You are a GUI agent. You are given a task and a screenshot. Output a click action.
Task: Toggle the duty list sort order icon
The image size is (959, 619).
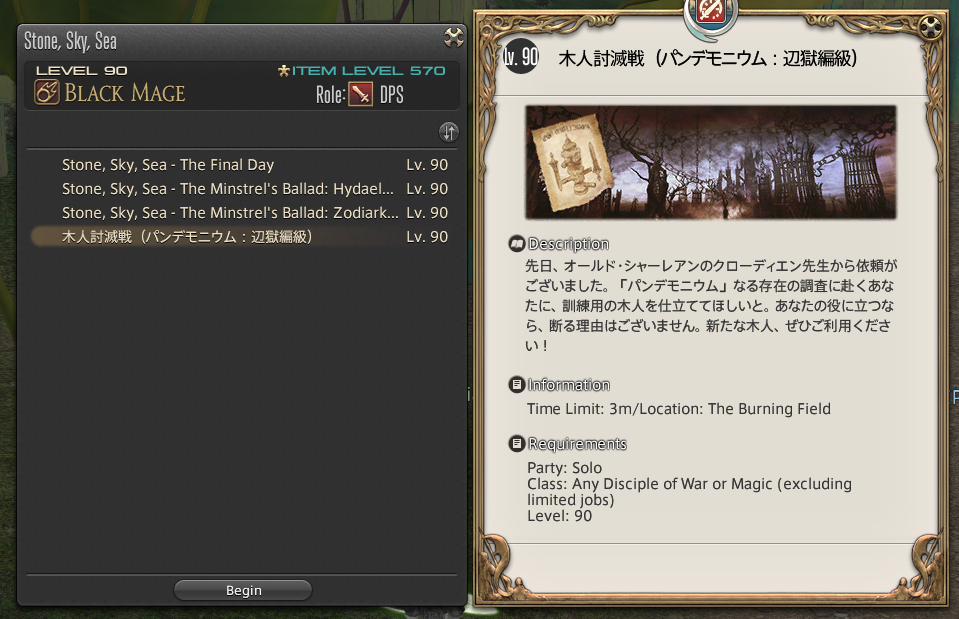pos(448,132)
